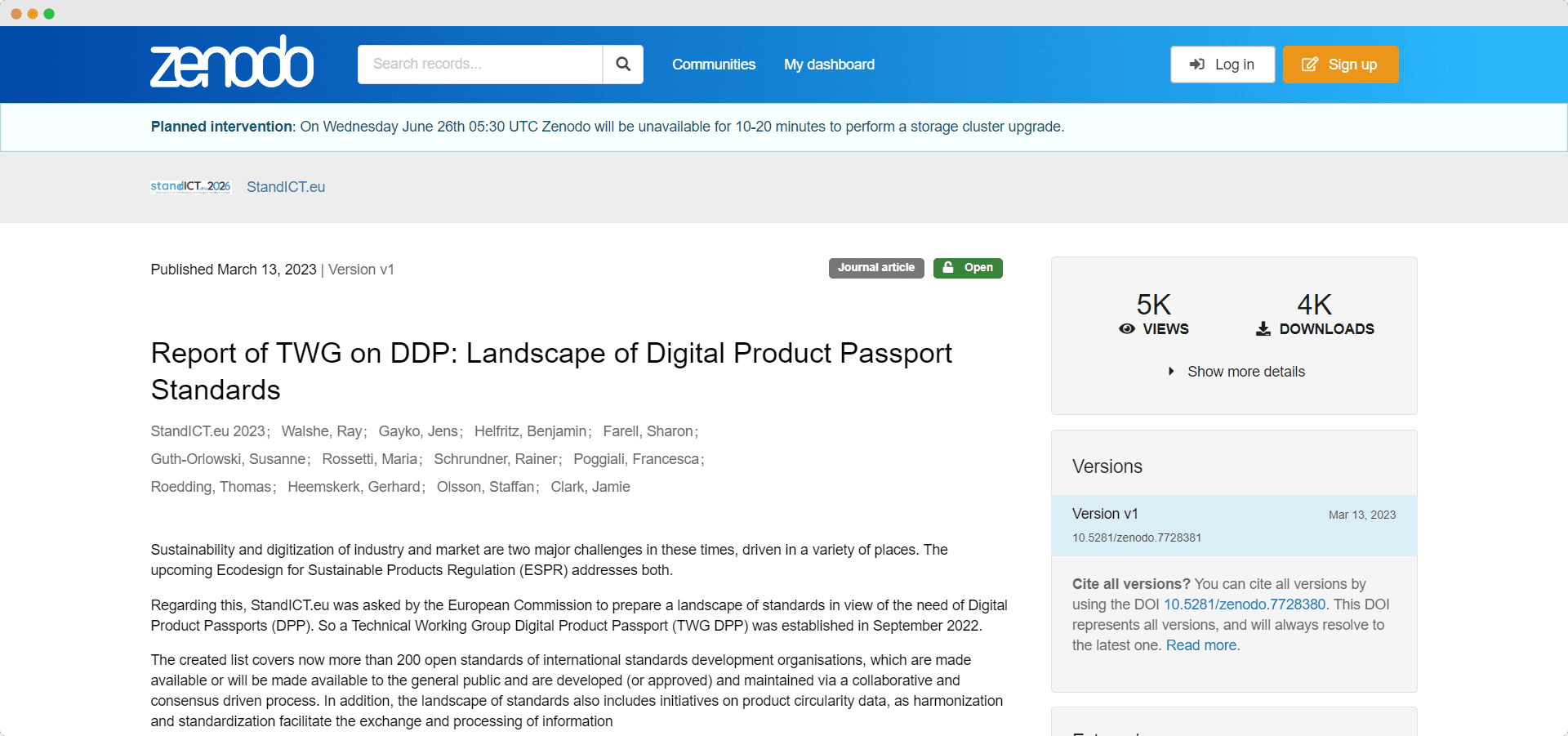
Task: Click Mar 13, 2023 date in Versions
Action: pyautogui.click(x=1362, y=515)
